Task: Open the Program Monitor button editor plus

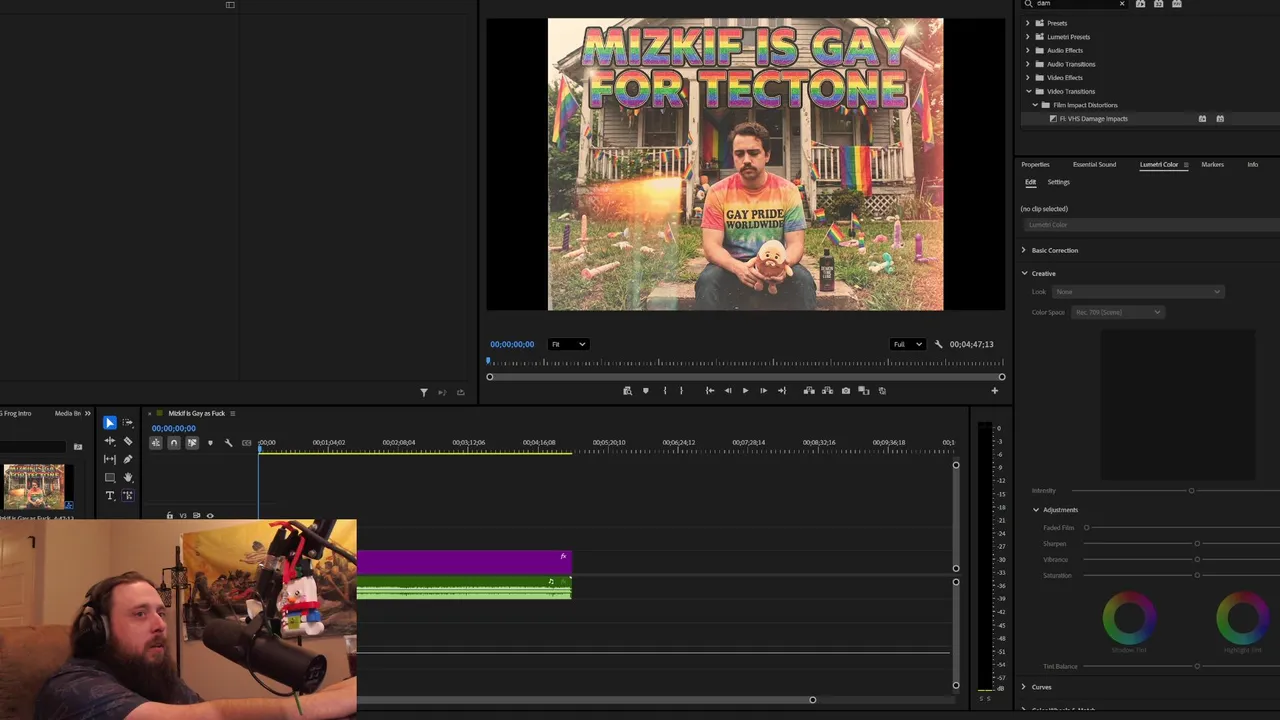Action: tap(994, 391)
